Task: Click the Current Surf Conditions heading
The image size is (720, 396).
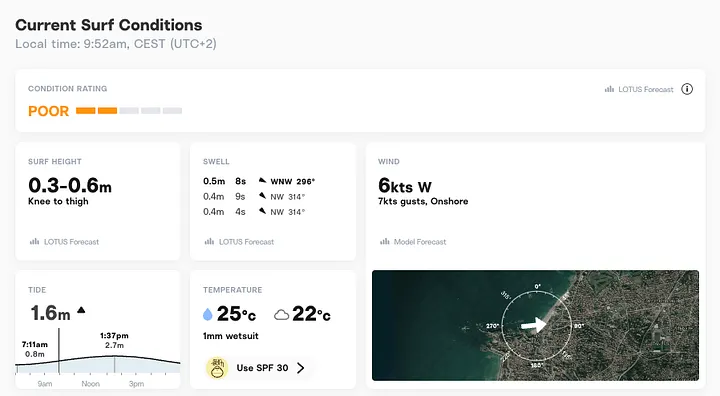Action: 109,25
